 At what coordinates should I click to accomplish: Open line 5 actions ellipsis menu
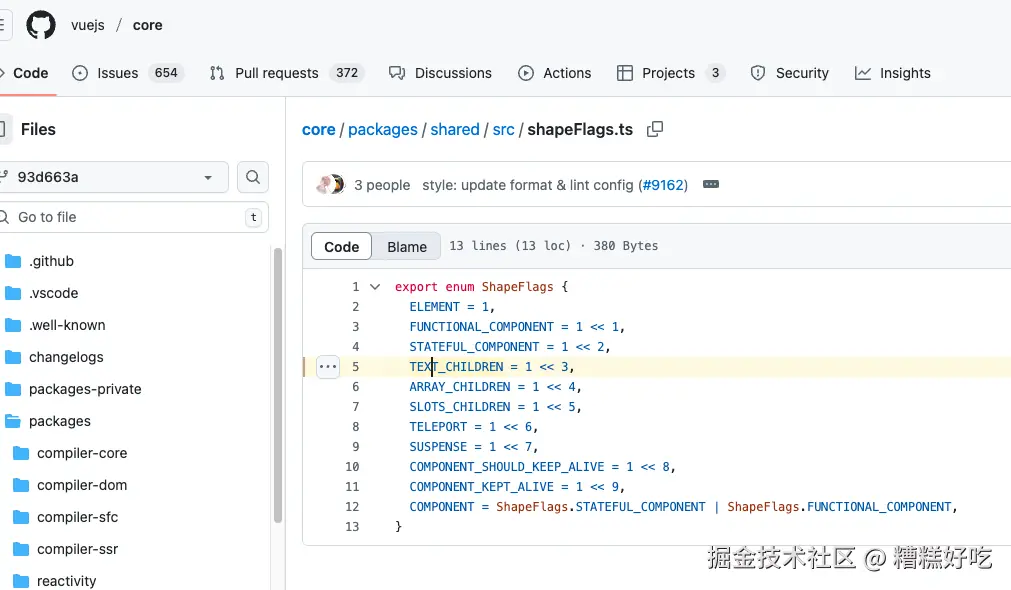point(328,367)
